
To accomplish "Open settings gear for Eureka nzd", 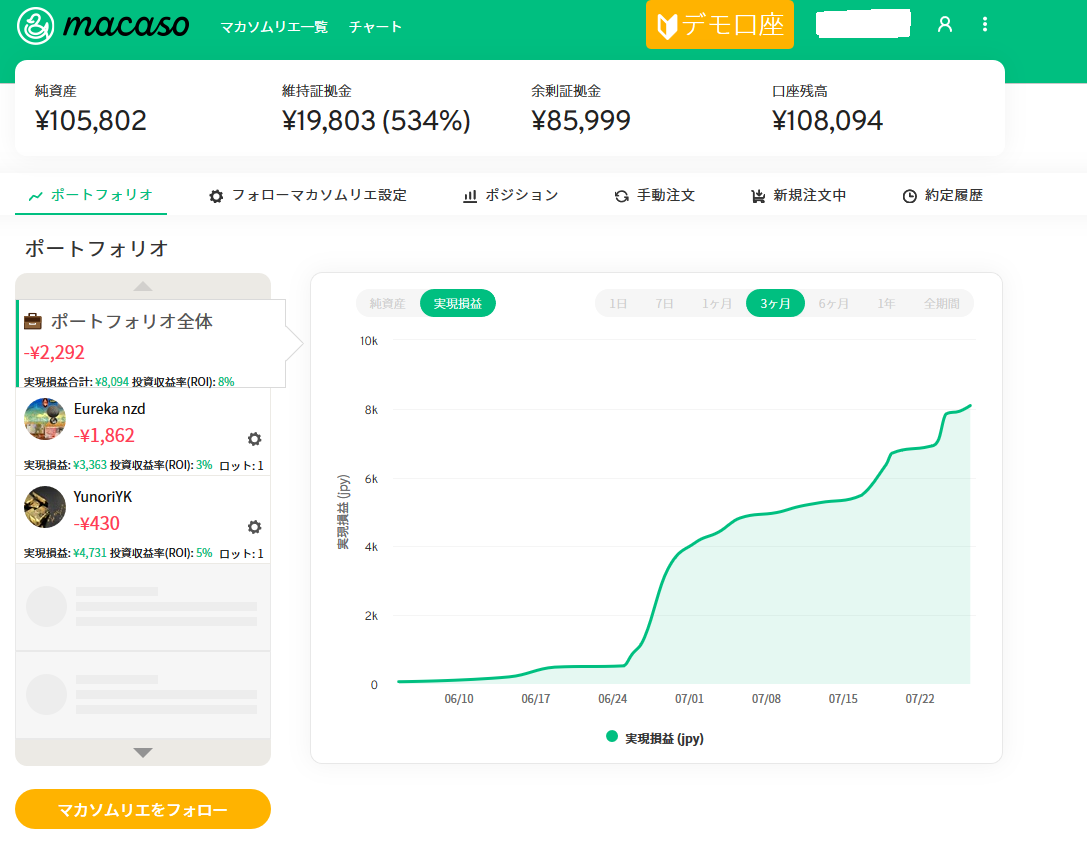I will click(x=254, y=439).
